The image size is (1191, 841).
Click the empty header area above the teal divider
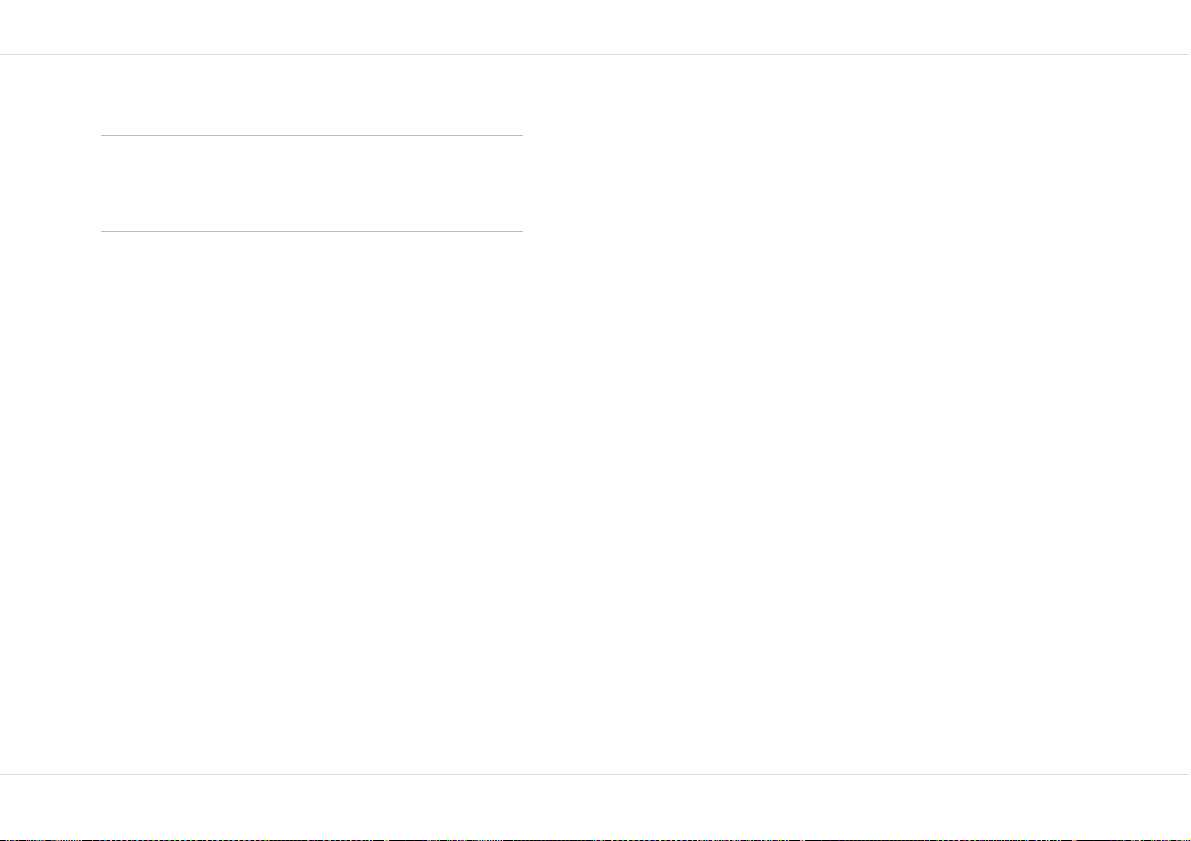tap(596, 27)
